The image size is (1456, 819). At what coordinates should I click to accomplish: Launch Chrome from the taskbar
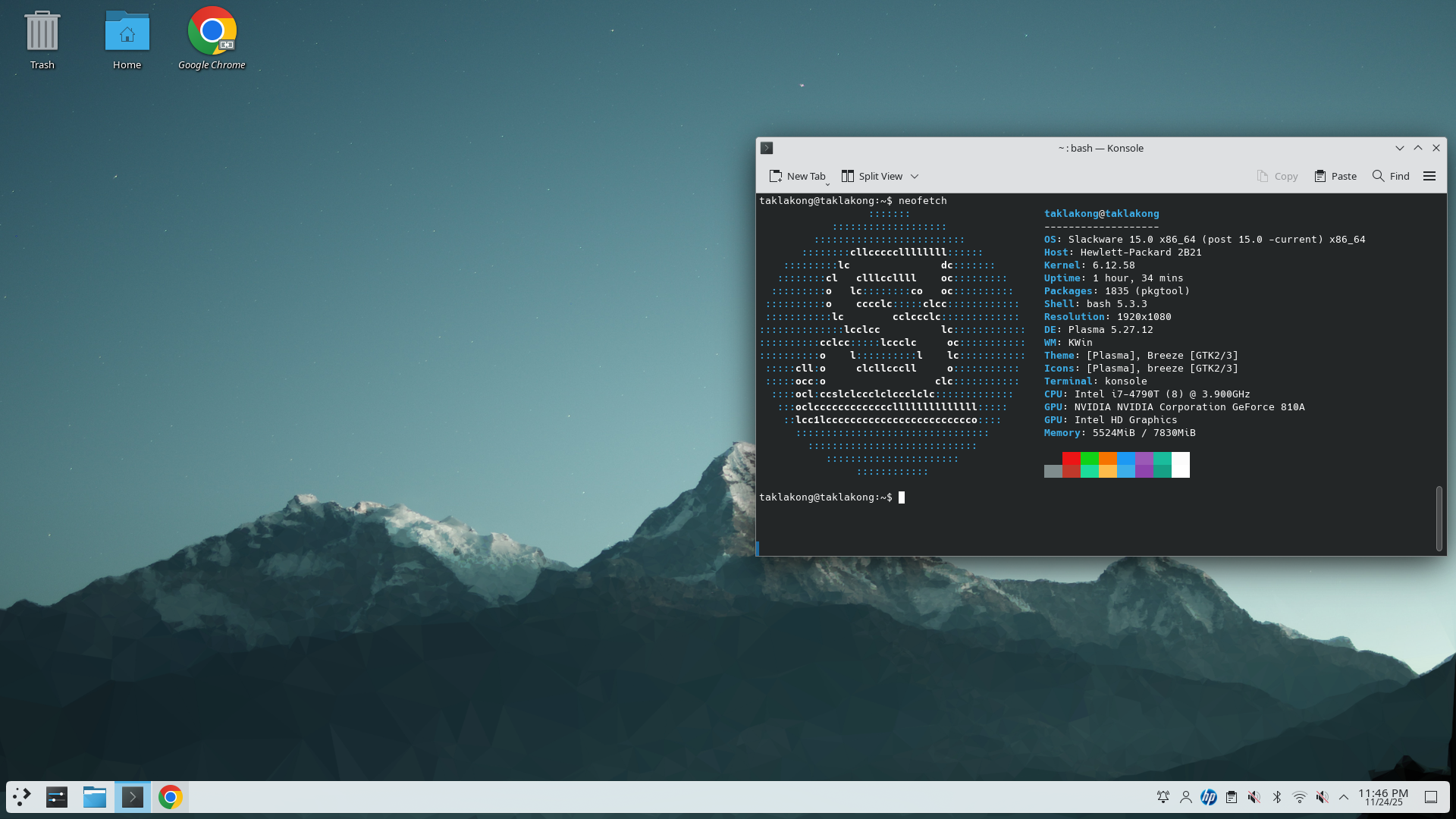pyautogui.click(x=171, y=797)
